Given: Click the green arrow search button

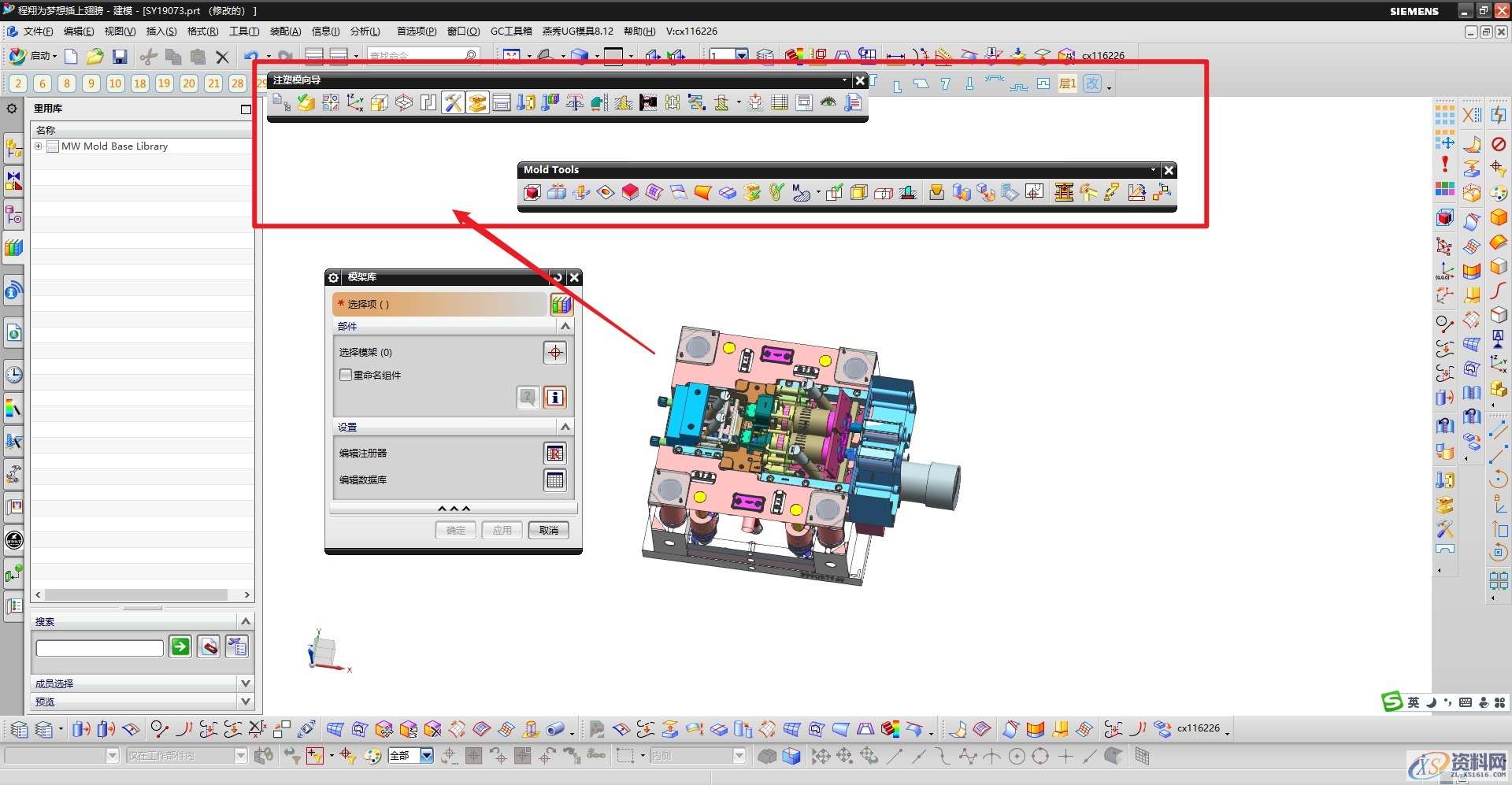Looking at the screenshot, I should pos(180,646).
